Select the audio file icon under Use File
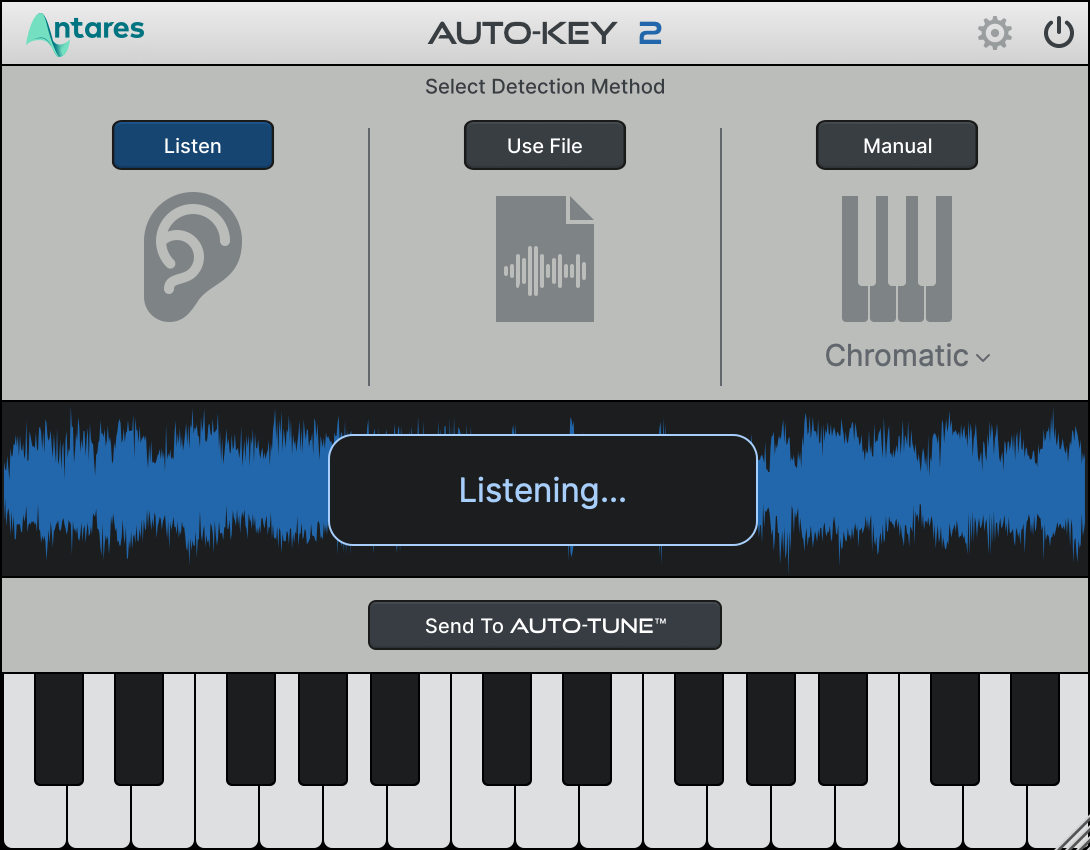This screenshot has width=1090, height=850. point(545,257)
